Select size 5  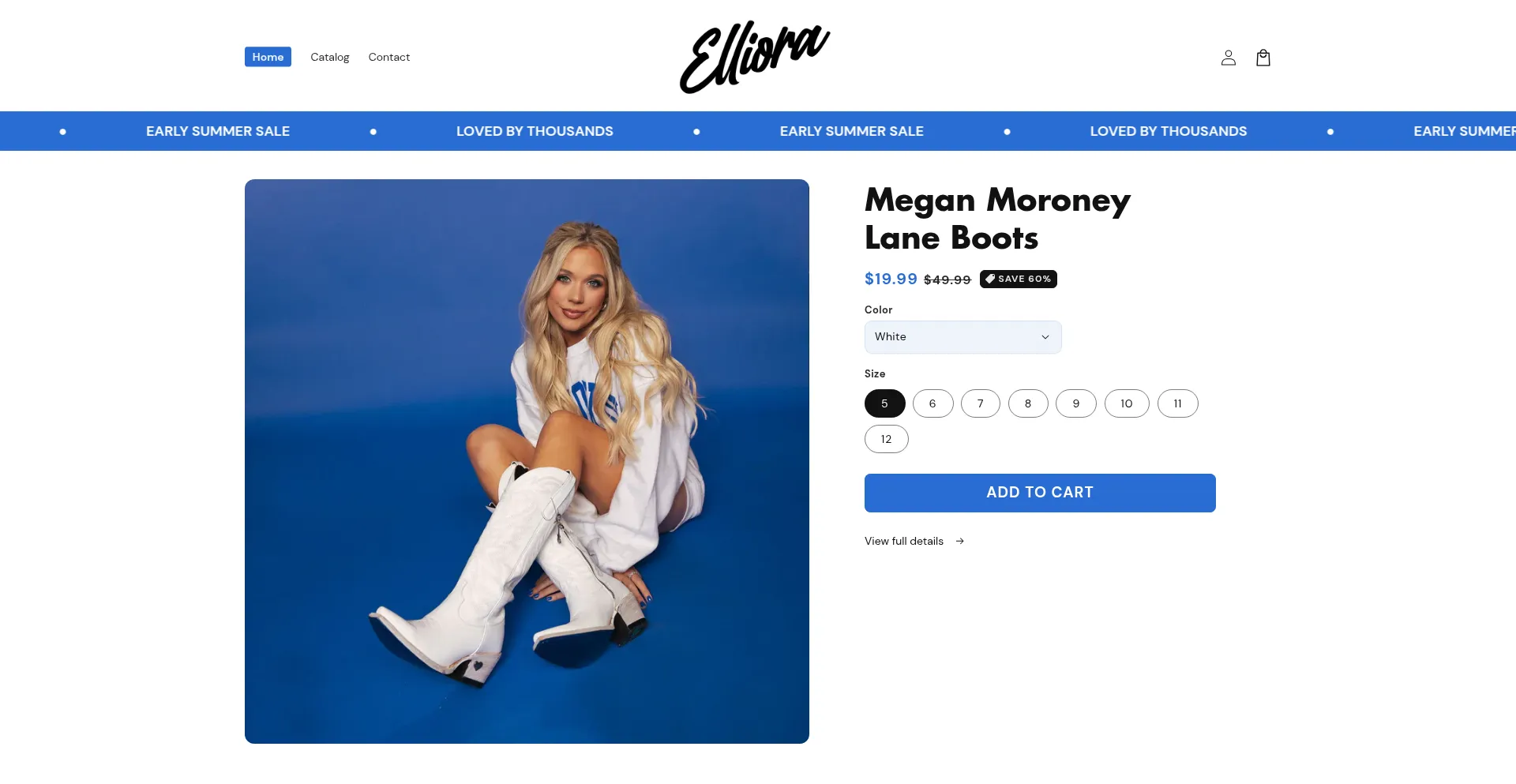click(x=884, y=403)
